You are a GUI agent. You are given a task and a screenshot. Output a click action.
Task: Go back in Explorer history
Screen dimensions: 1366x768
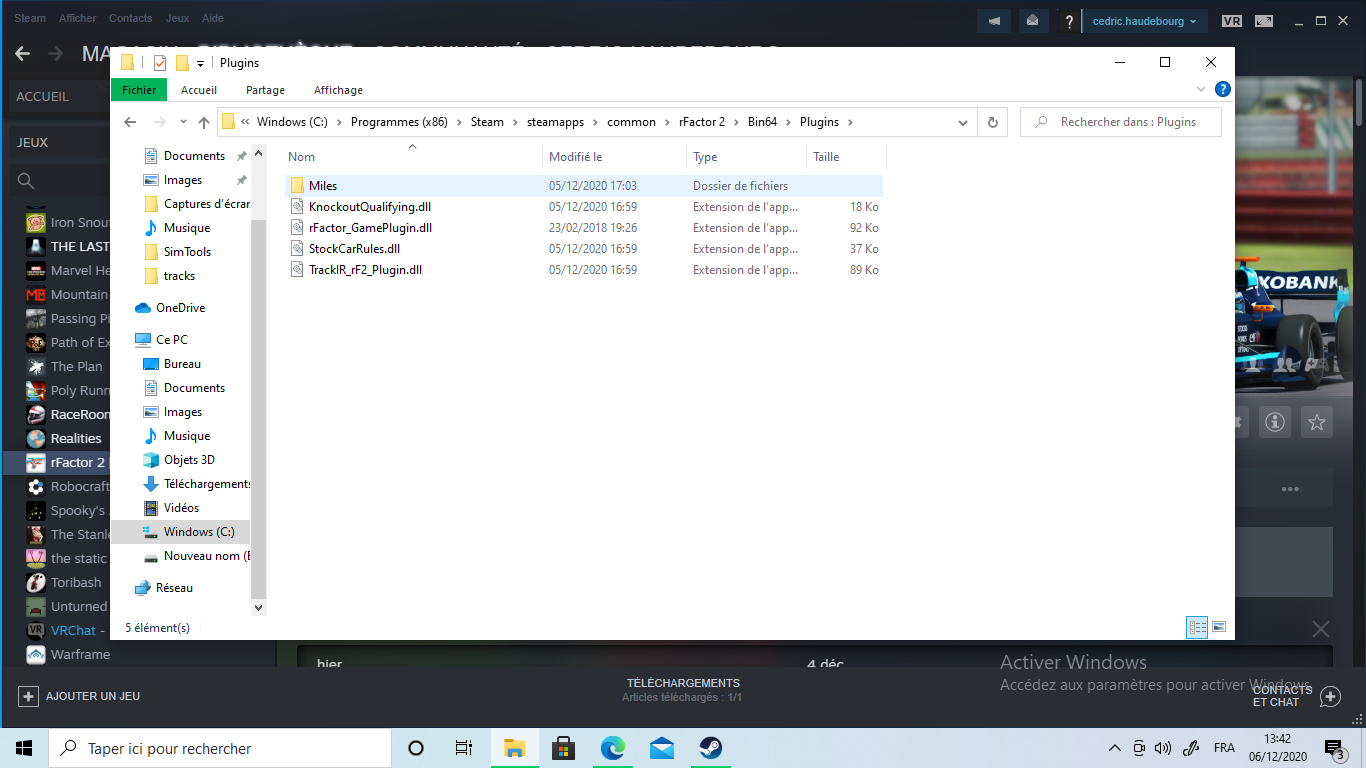[x=129, y=122]
